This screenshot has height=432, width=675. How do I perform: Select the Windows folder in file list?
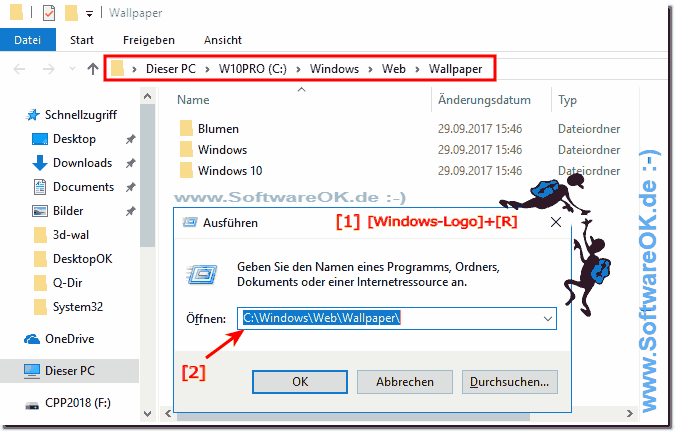click(x=222, y=150)
